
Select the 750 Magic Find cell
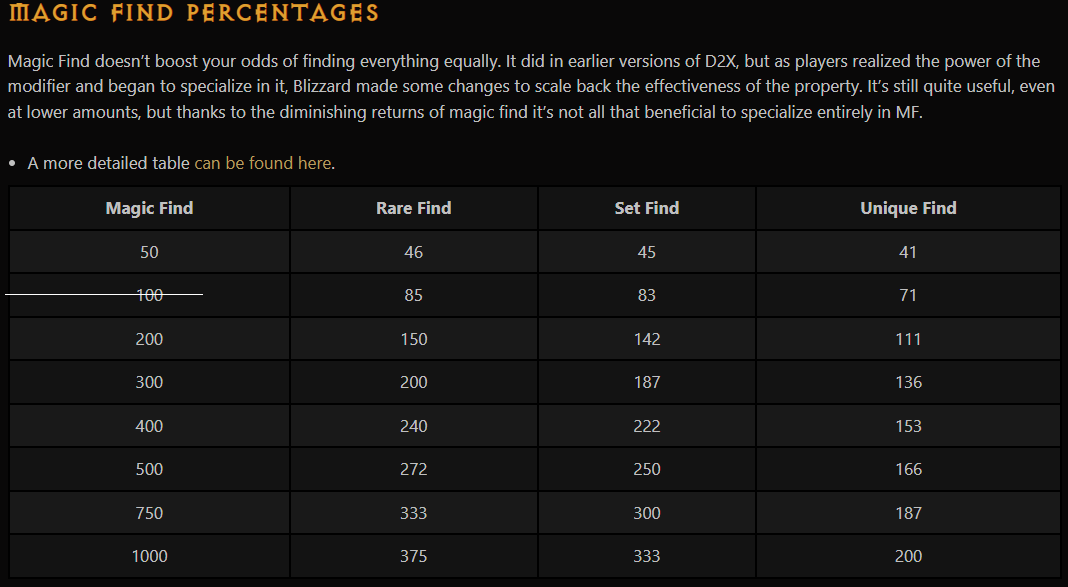click(x=149, y=513)
